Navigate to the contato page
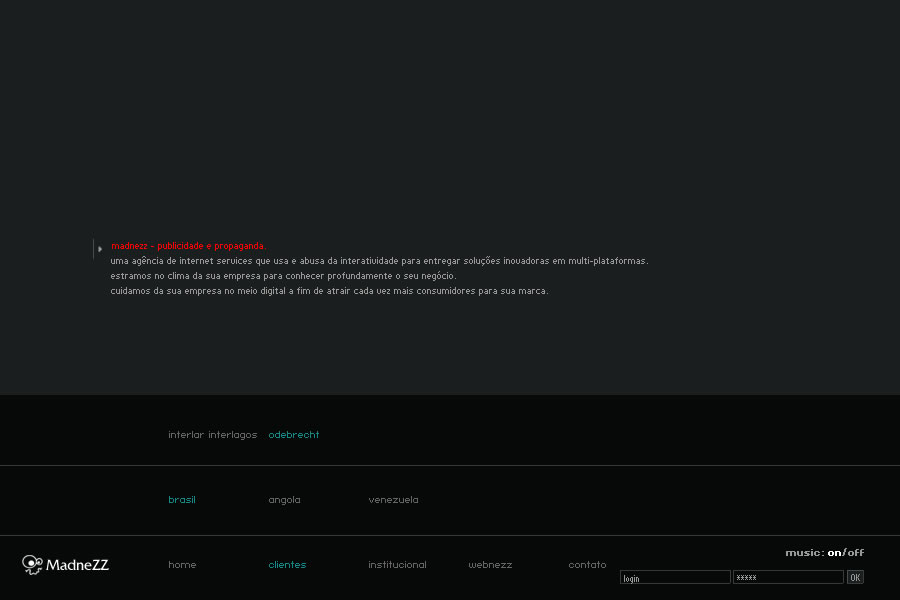The width and height of the screenshot is (900, 600). [587, 565]
